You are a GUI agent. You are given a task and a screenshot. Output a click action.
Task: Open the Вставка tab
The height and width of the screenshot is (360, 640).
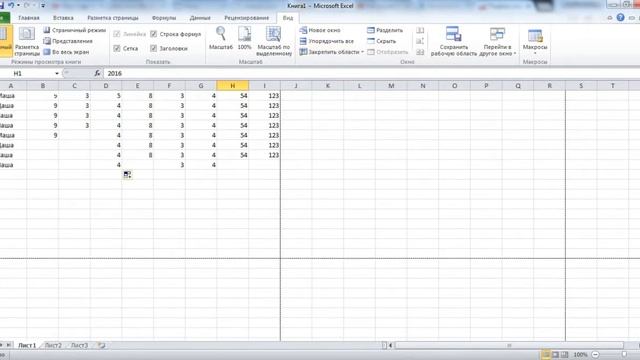pos(63,18)
